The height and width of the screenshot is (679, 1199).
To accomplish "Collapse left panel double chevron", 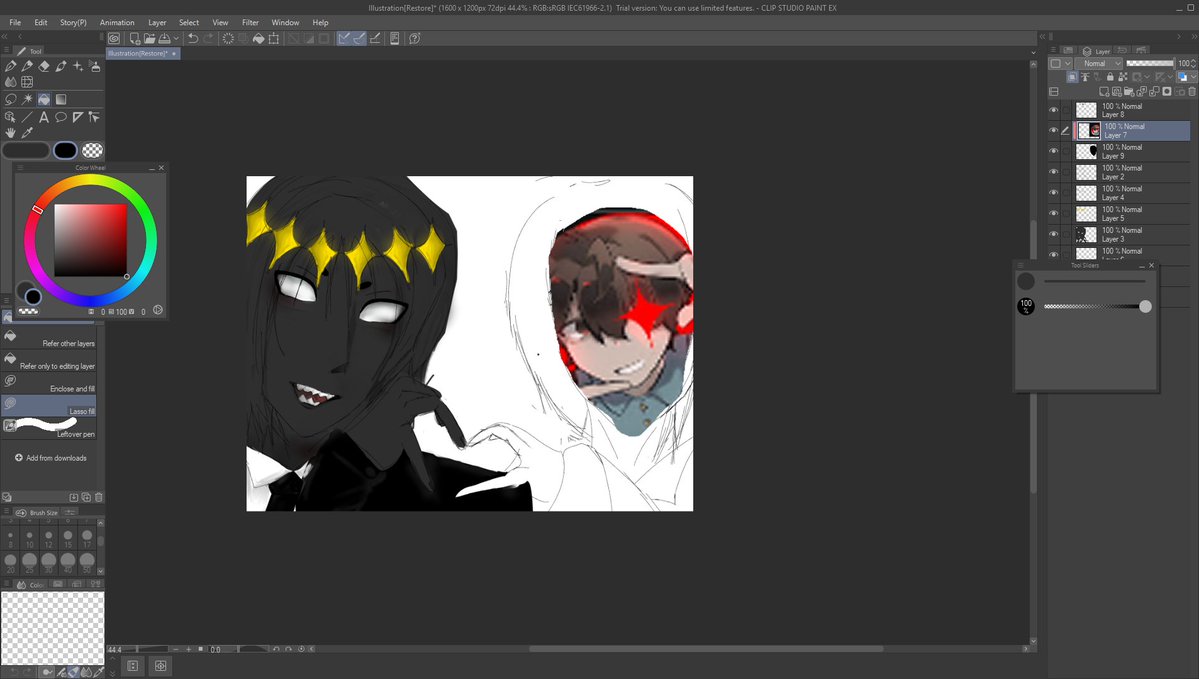I will [5, 37].
